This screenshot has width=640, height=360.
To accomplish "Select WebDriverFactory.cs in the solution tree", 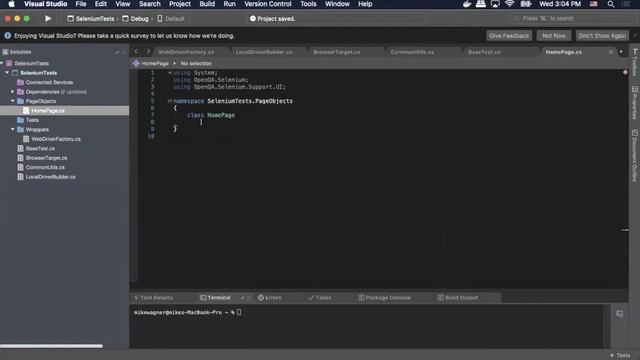I will [56, 139].
